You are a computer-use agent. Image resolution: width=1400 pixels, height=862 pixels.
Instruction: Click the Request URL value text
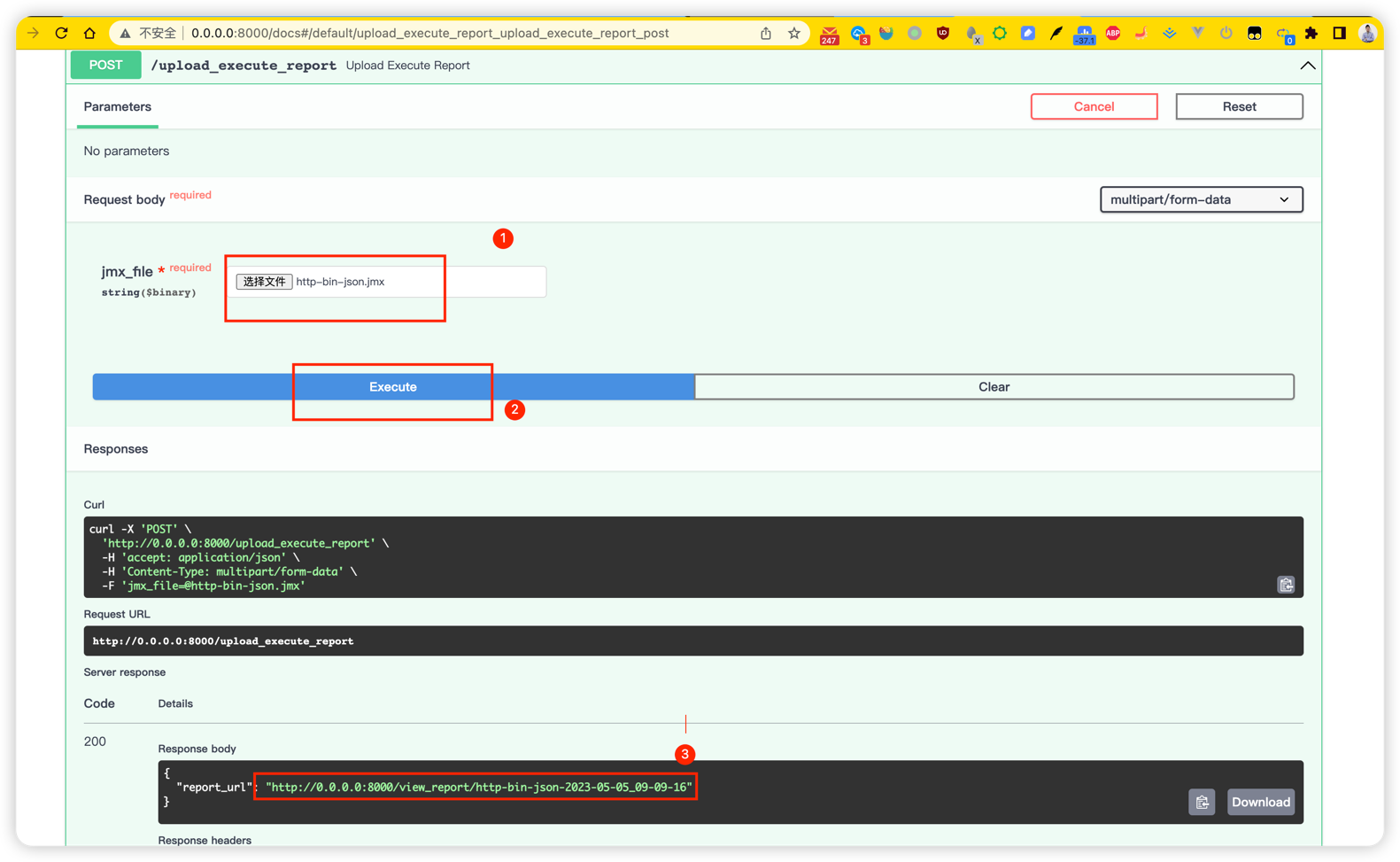223,641
